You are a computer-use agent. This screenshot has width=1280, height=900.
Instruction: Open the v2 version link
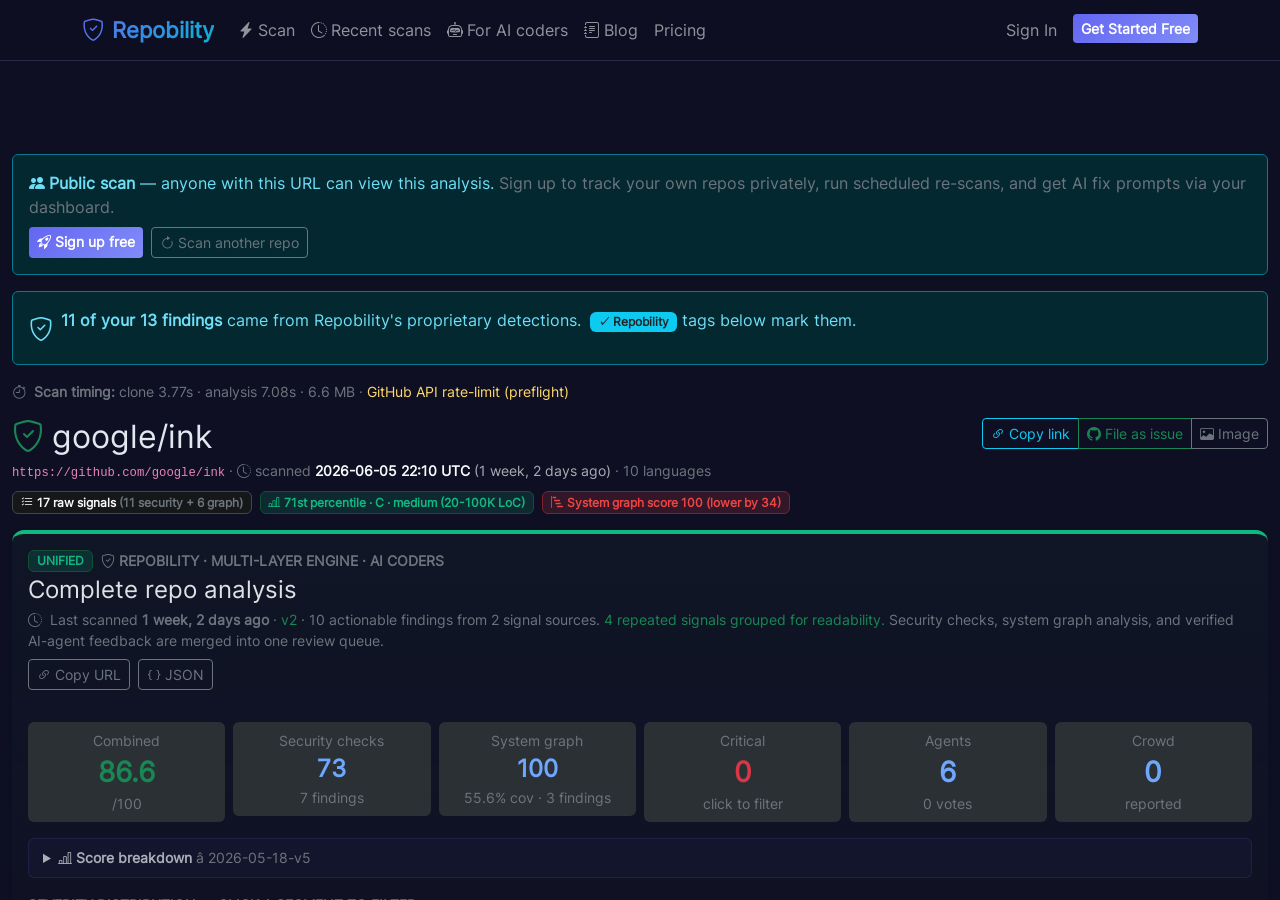point(289,620)
